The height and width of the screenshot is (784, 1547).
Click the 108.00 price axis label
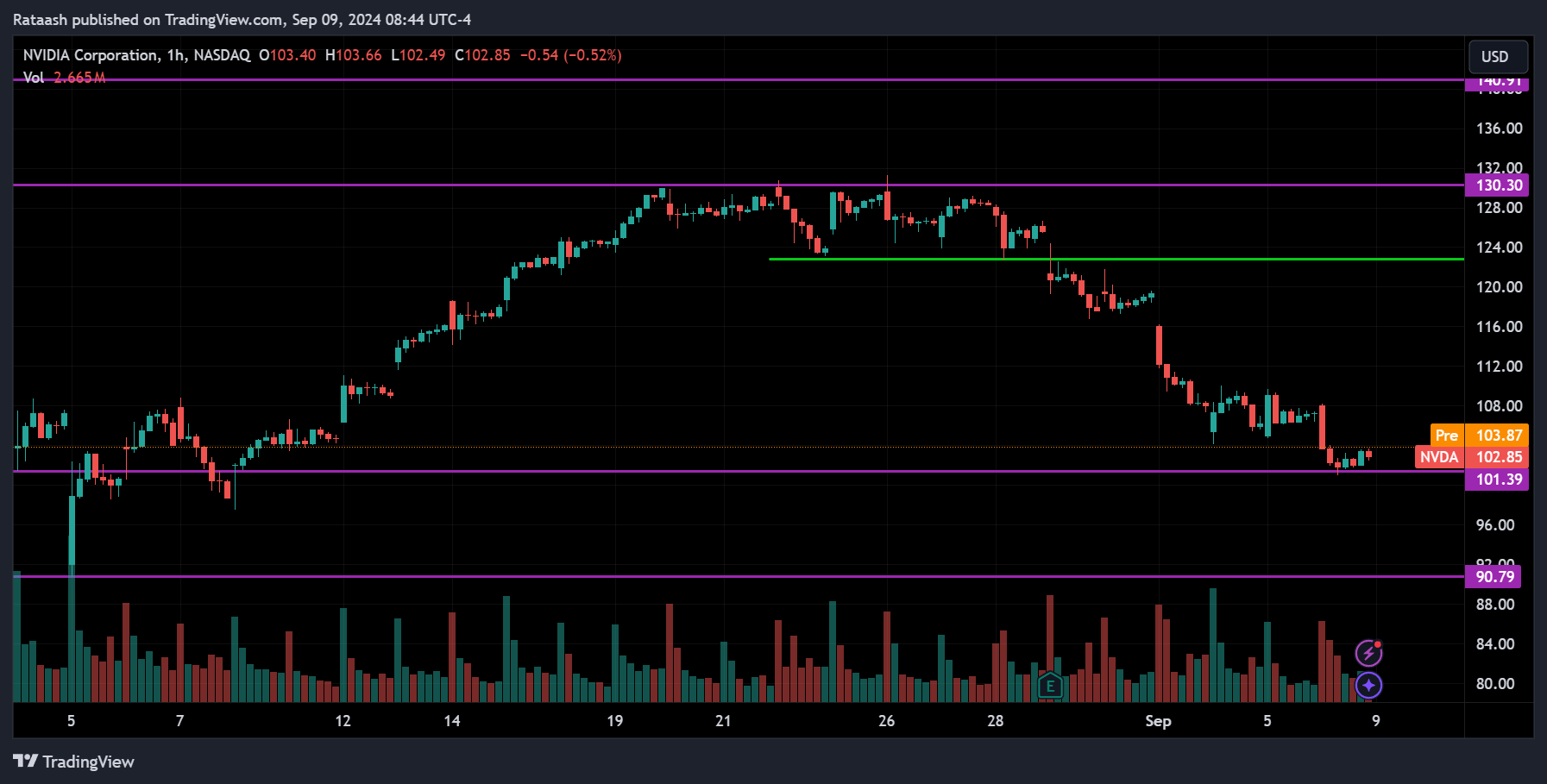1499,406
